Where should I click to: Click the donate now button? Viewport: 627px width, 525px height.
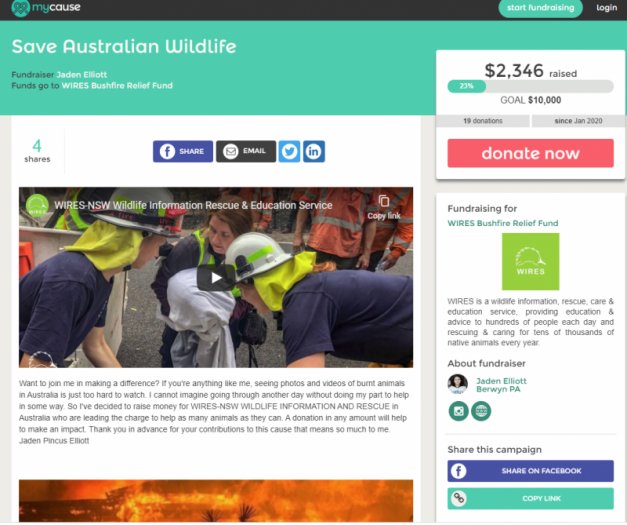530,153
